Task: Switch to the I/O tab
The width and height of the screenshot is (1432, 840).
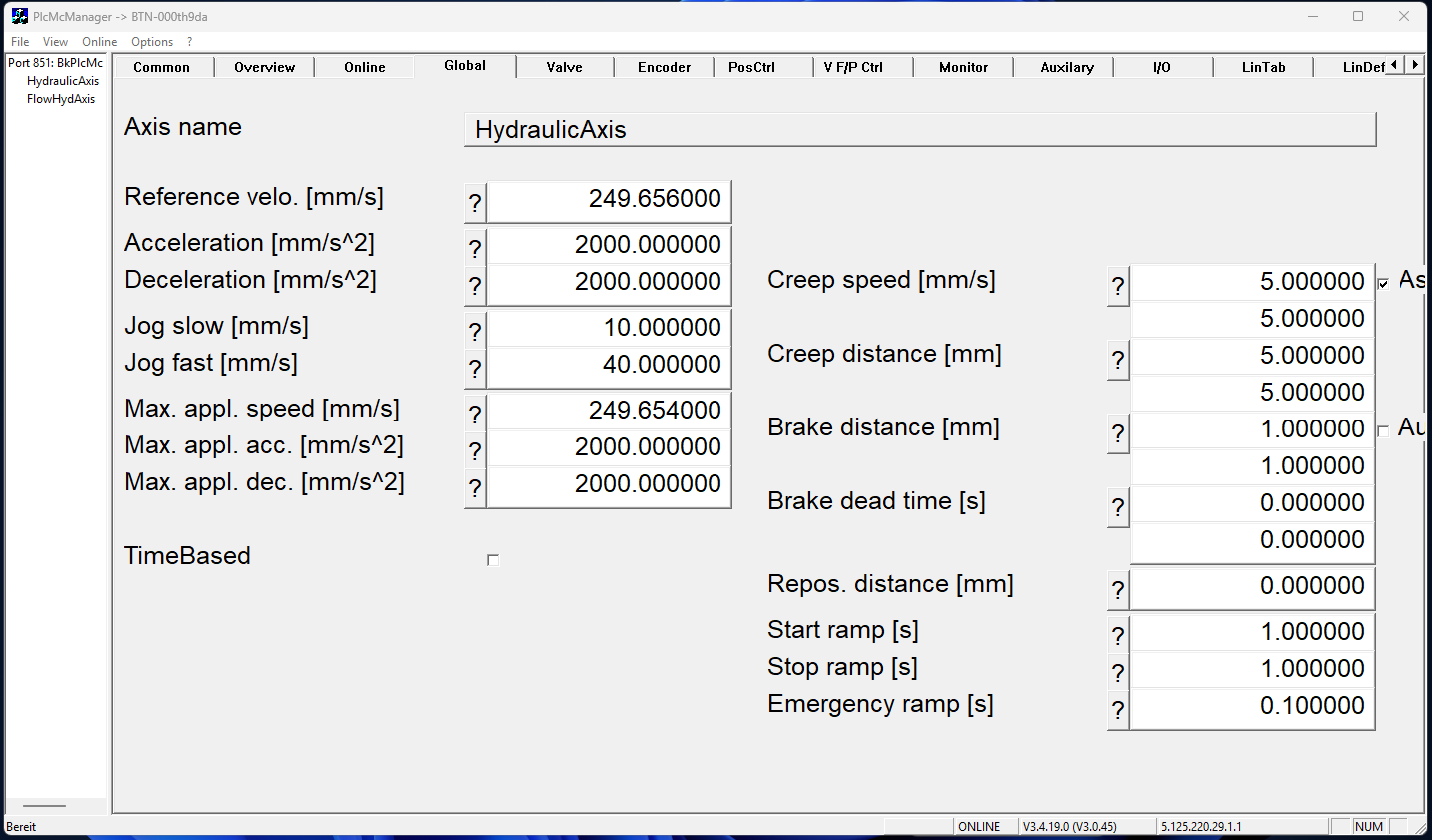Action: 1162,67
